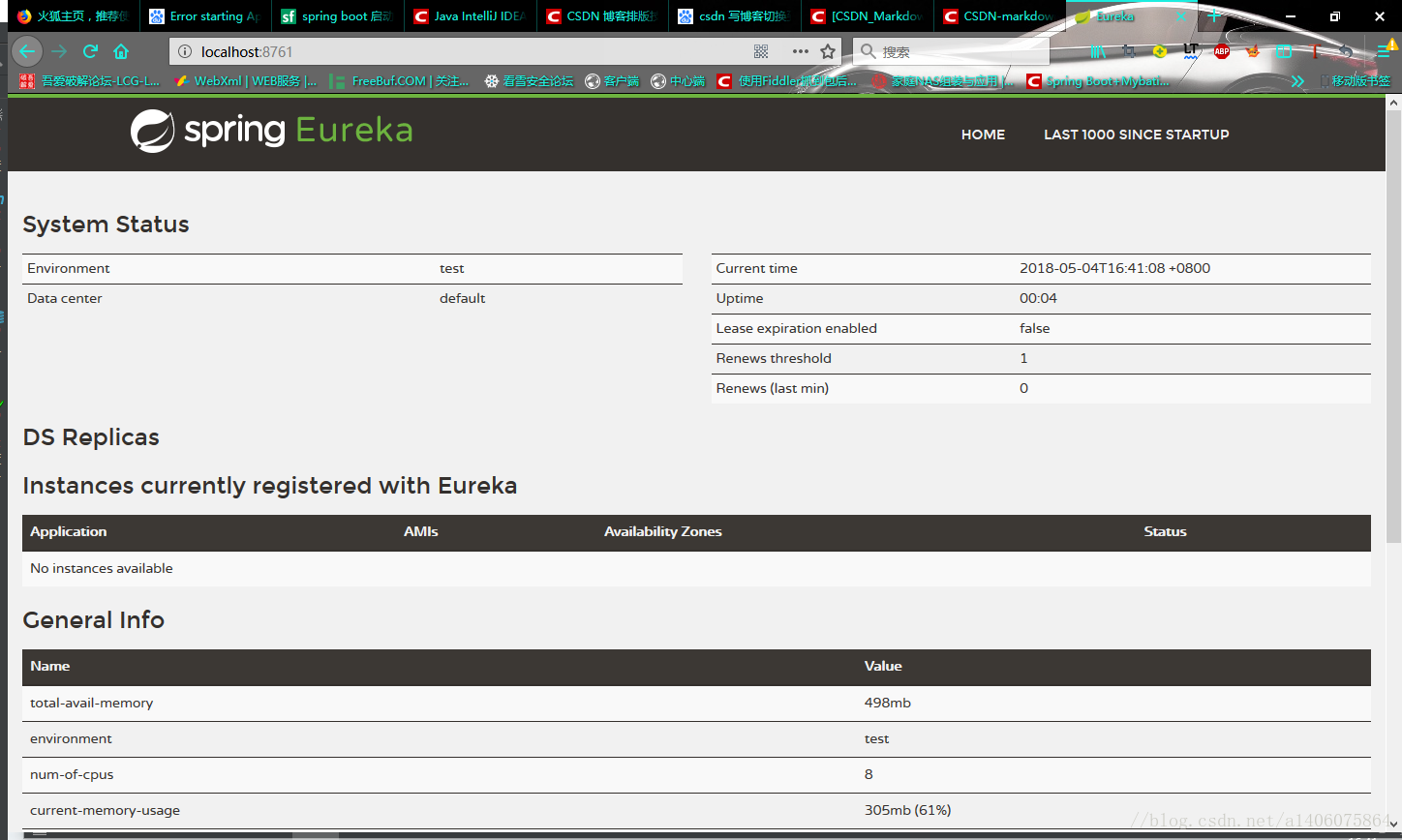Open the 移动版书签 mobile bookmarks folder

pos(1354,81)
